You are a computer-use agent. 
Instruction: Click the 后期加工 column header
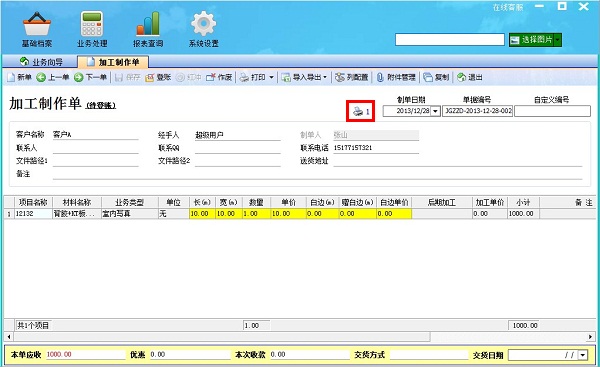[x=442, y=202]
